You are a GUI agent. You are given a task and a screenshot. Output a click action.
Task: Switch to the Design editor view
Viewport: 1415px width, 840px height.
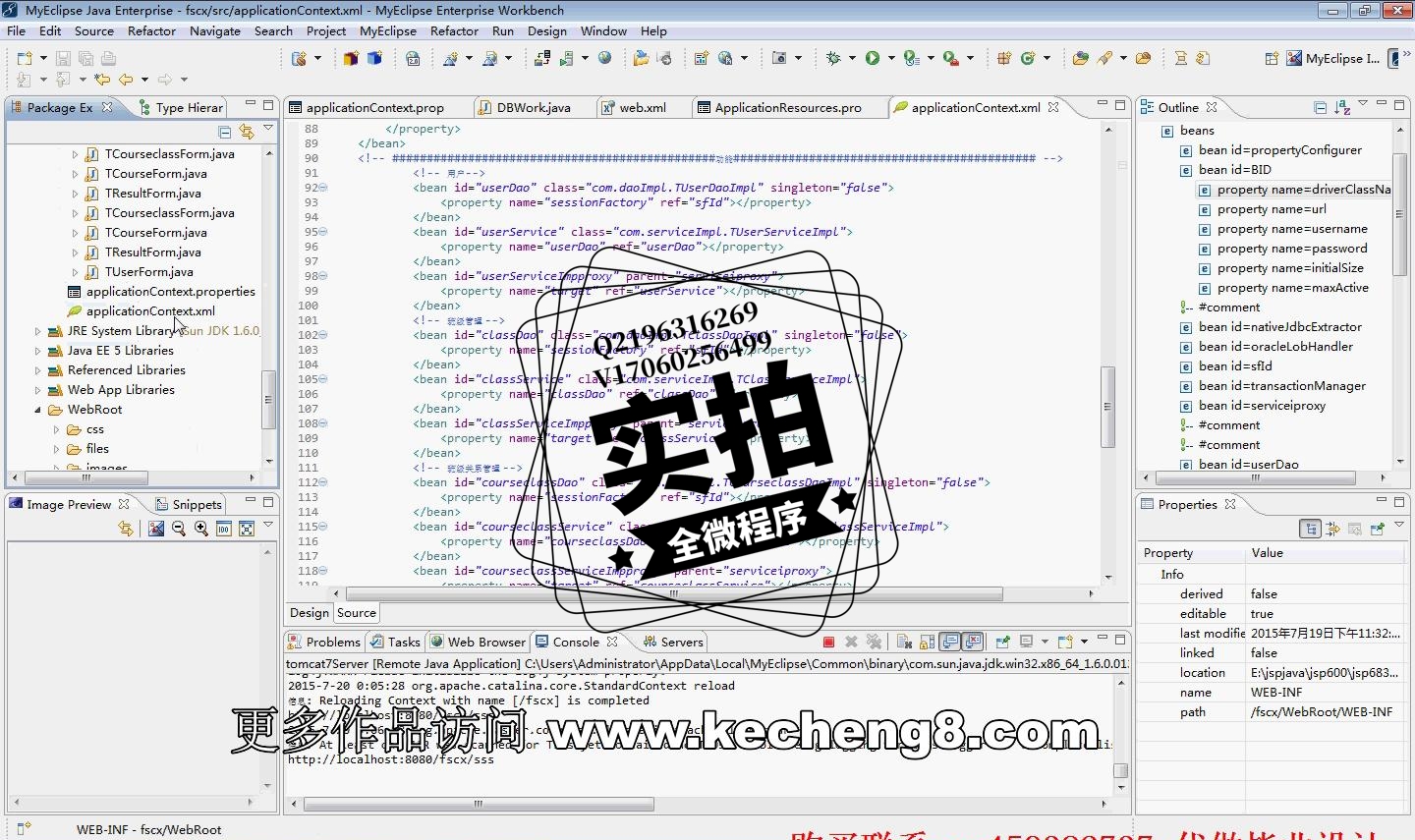pyautogui.click(x=310, y=612)
